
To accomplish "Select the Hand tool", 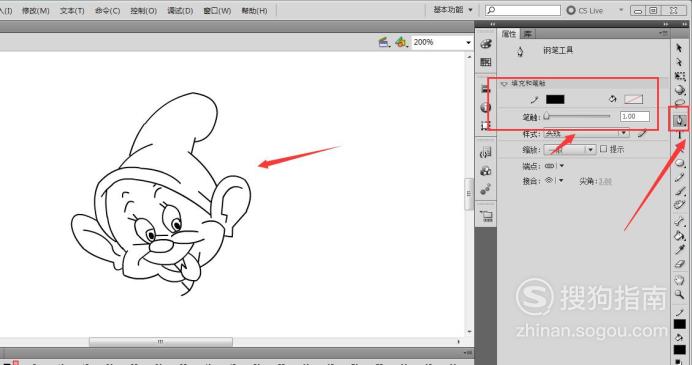I will point(680,280).
